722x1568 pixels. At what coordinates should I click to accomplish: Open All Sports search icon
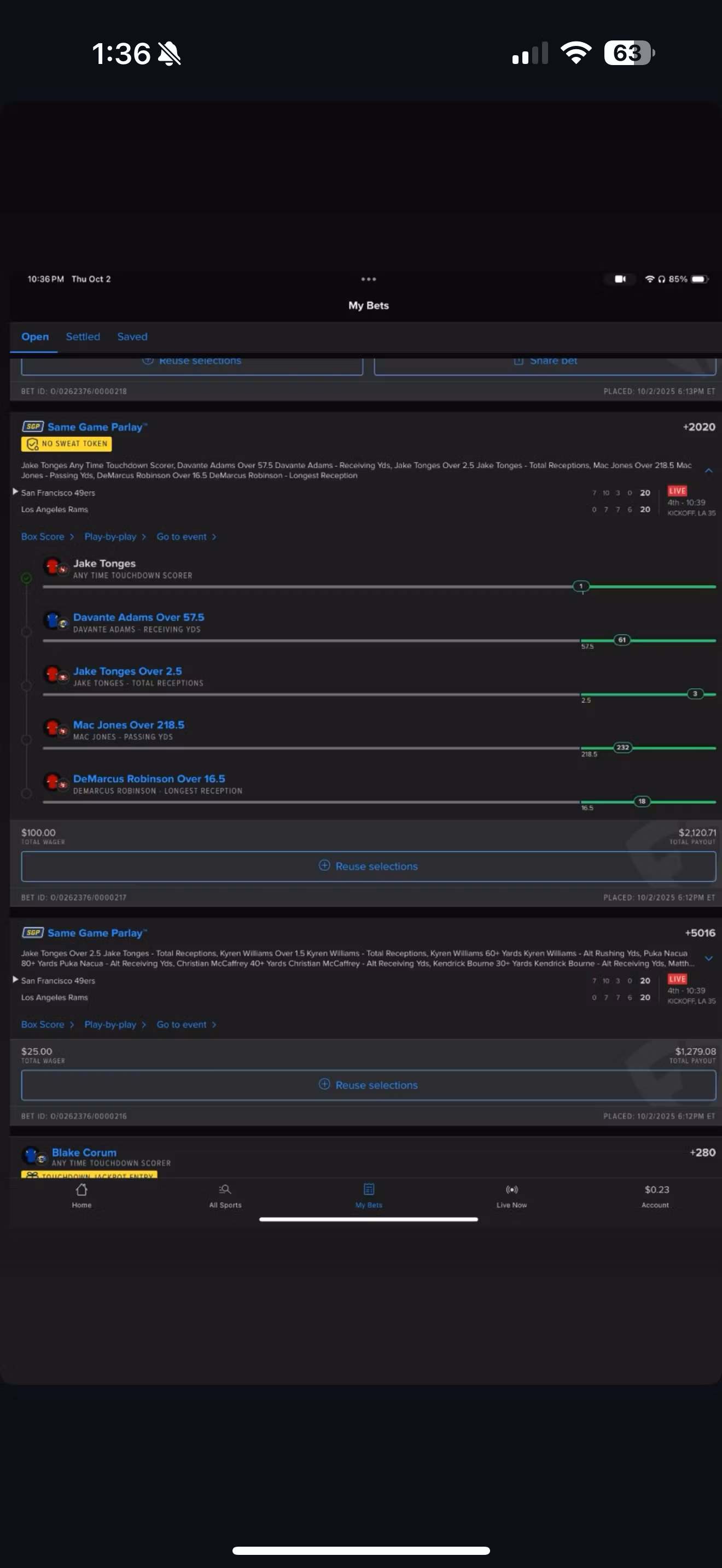click(225, 1189)
